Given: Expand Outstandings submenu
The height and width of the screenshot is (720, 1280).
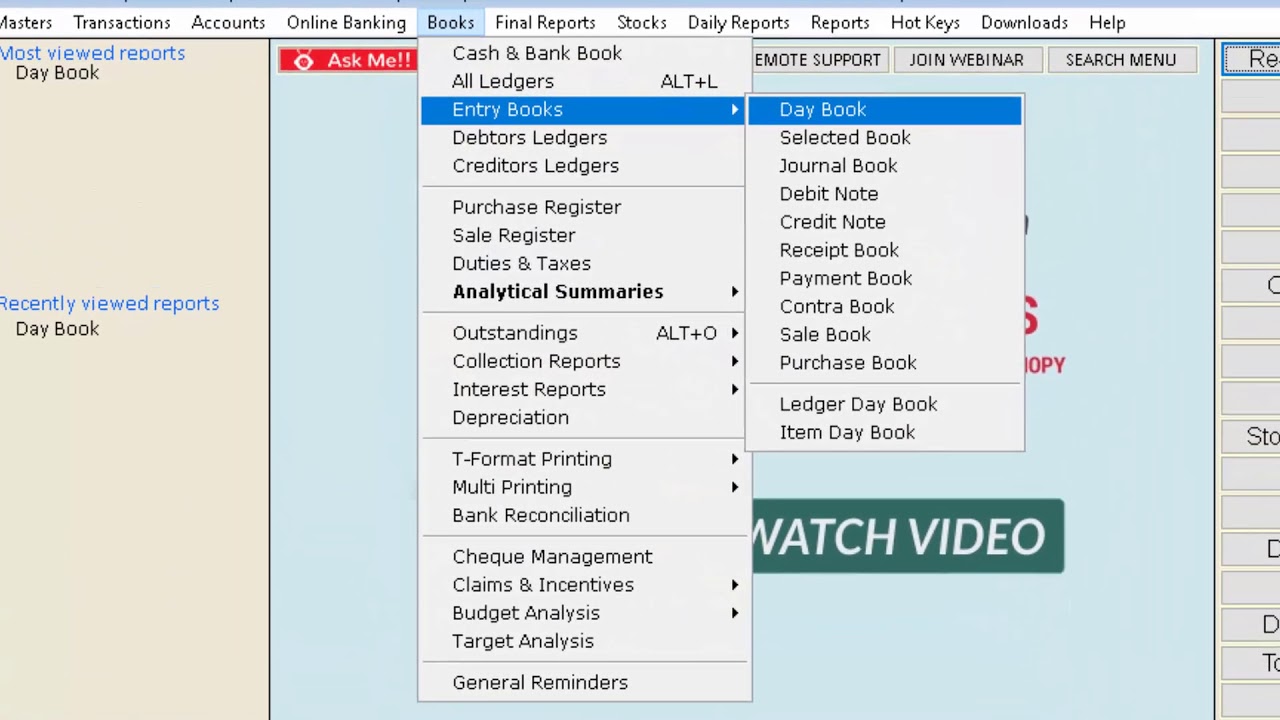Looking at the screenshot, I should 585,333.
